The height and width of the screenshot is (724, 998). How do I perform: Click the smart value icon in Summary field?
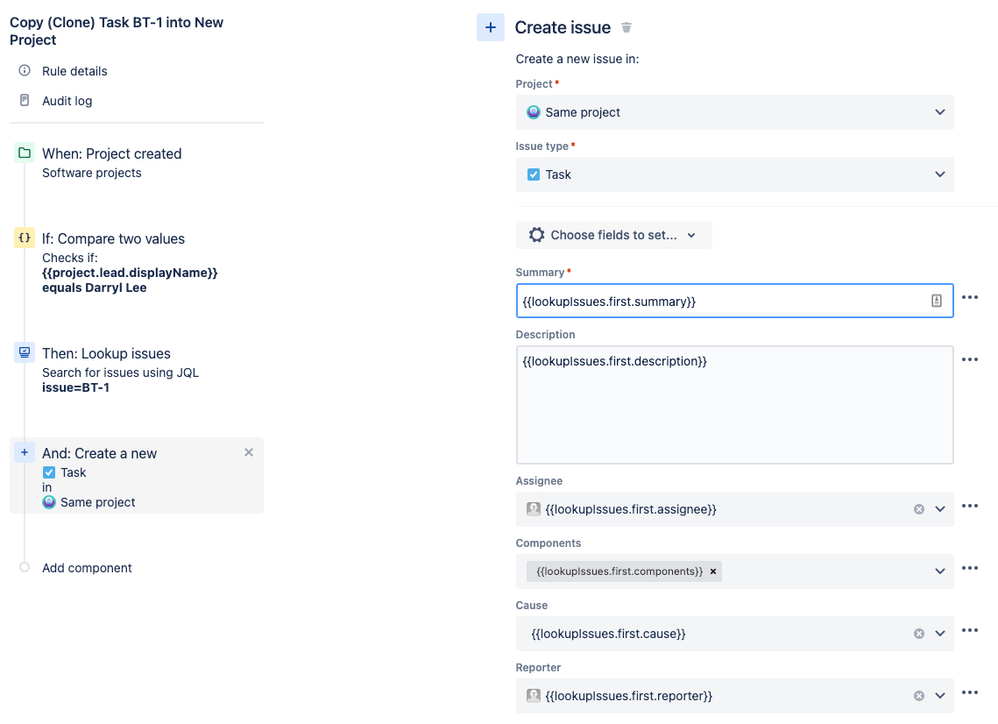point(936,300)
